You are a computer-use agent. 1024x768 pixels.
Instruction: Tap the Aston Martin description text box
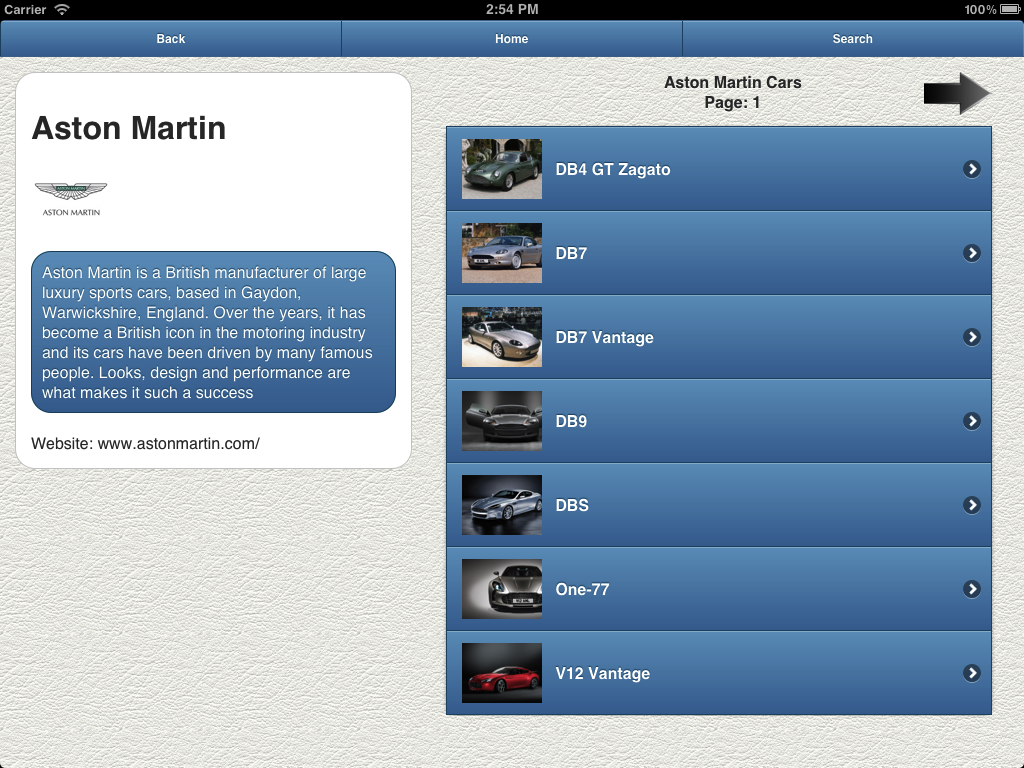coord(213,332)
